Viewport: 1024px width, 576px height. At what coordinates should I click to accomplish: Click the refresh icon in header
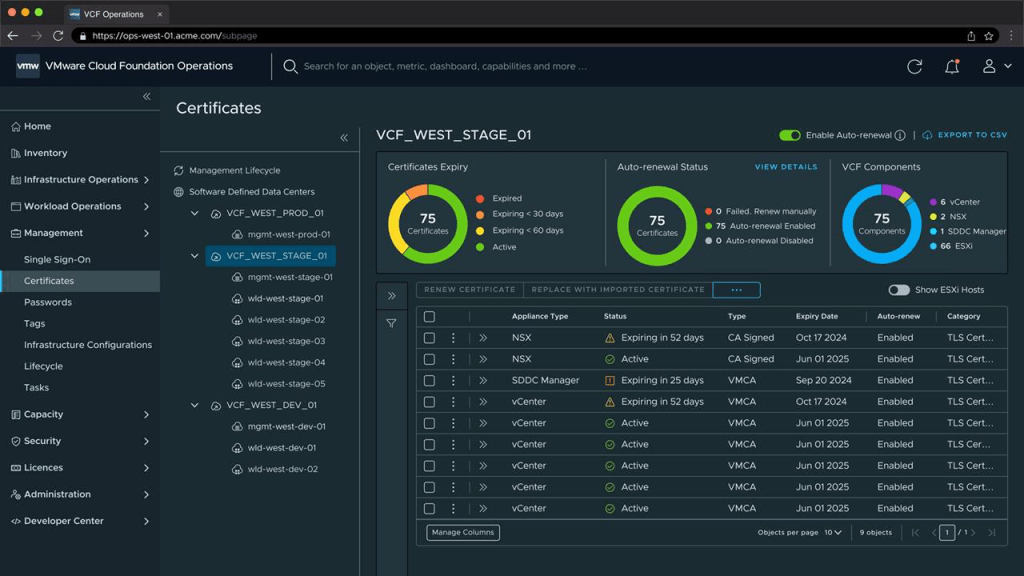(914, 66)
